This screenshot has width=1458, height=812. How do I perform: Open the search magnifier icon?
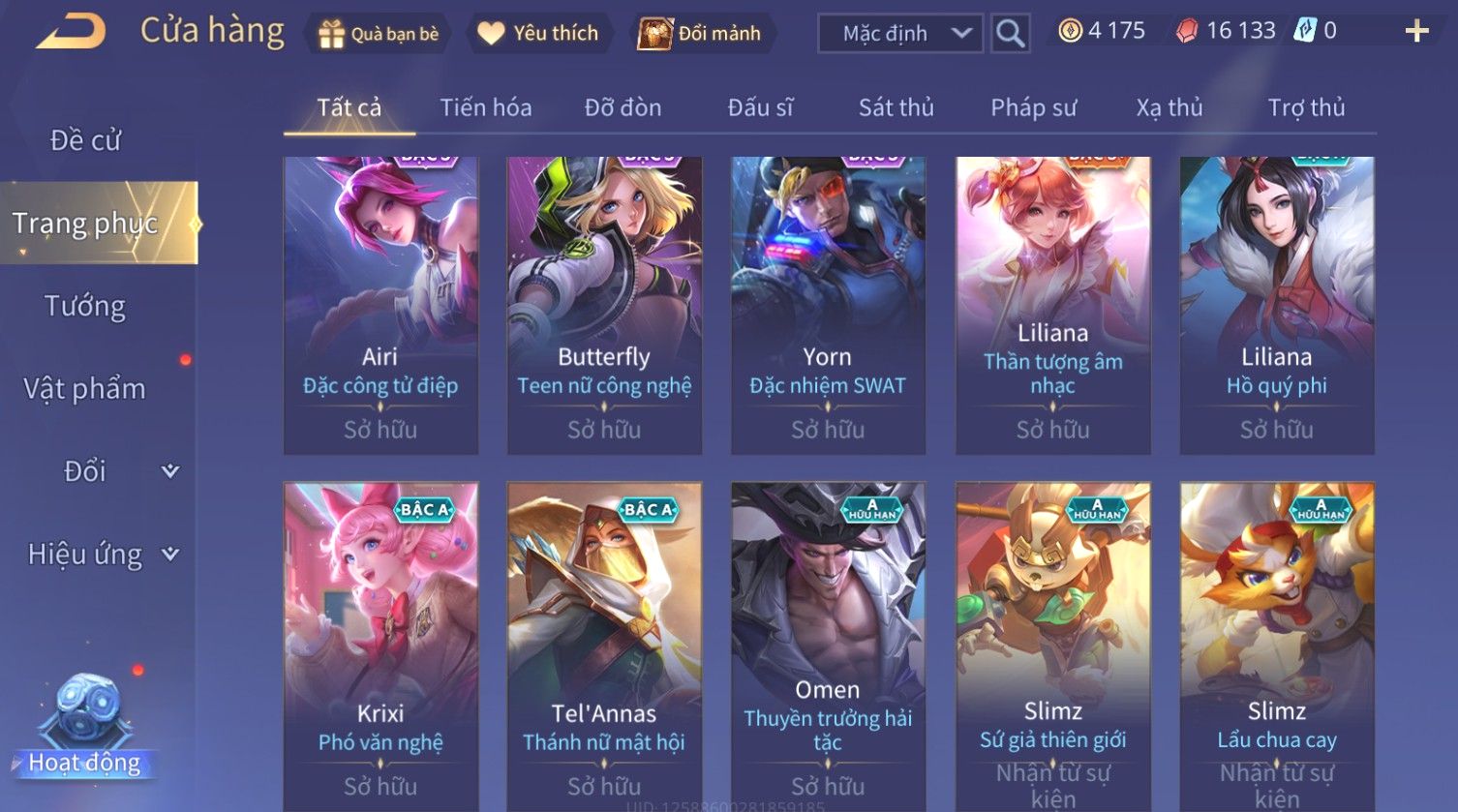coord(1010,33)
